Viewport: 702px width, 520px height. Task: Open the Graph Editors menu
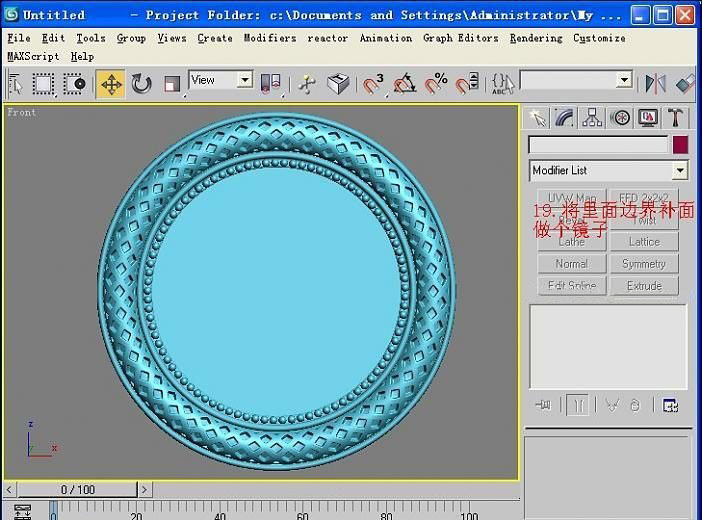pyautogui.click(x=460, y=38)
